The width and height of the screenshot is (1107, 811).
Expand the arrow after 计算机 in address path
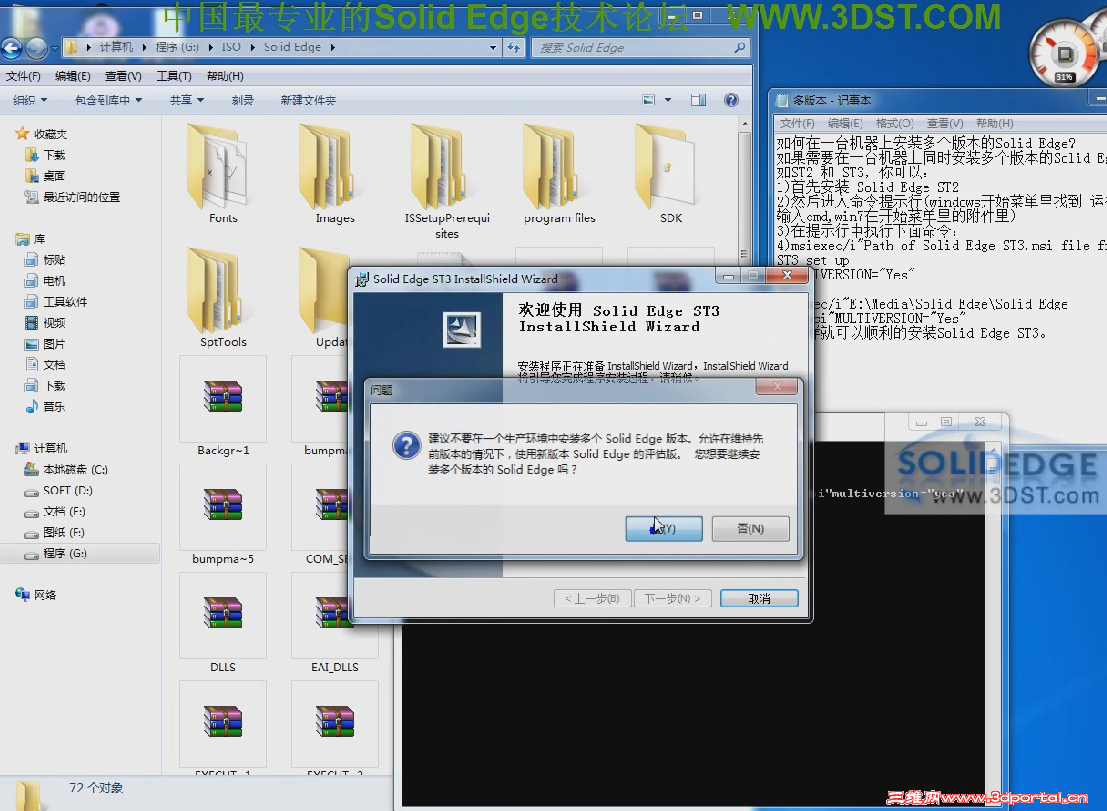144,47
